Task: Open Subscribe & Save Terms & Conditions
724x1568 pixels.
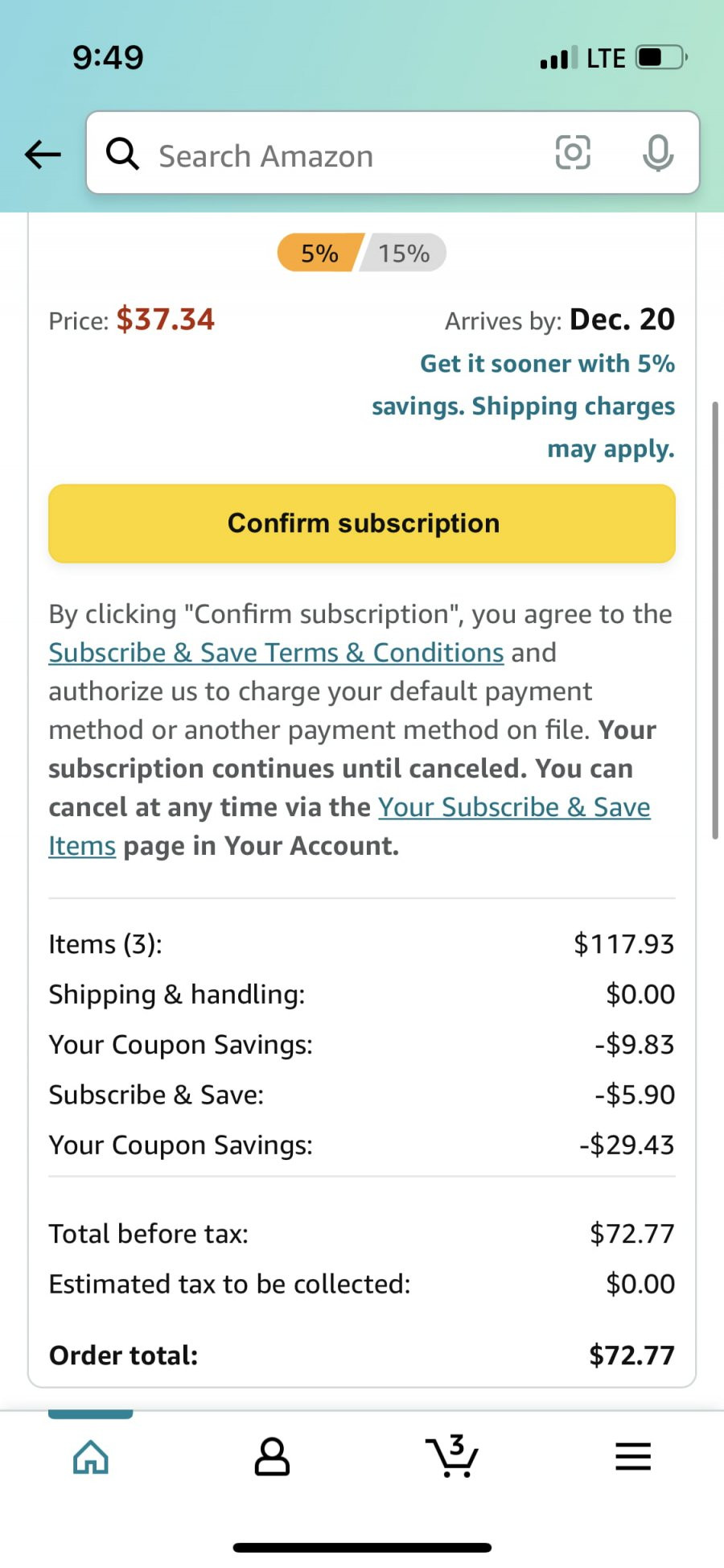Action: coord(276,653)
